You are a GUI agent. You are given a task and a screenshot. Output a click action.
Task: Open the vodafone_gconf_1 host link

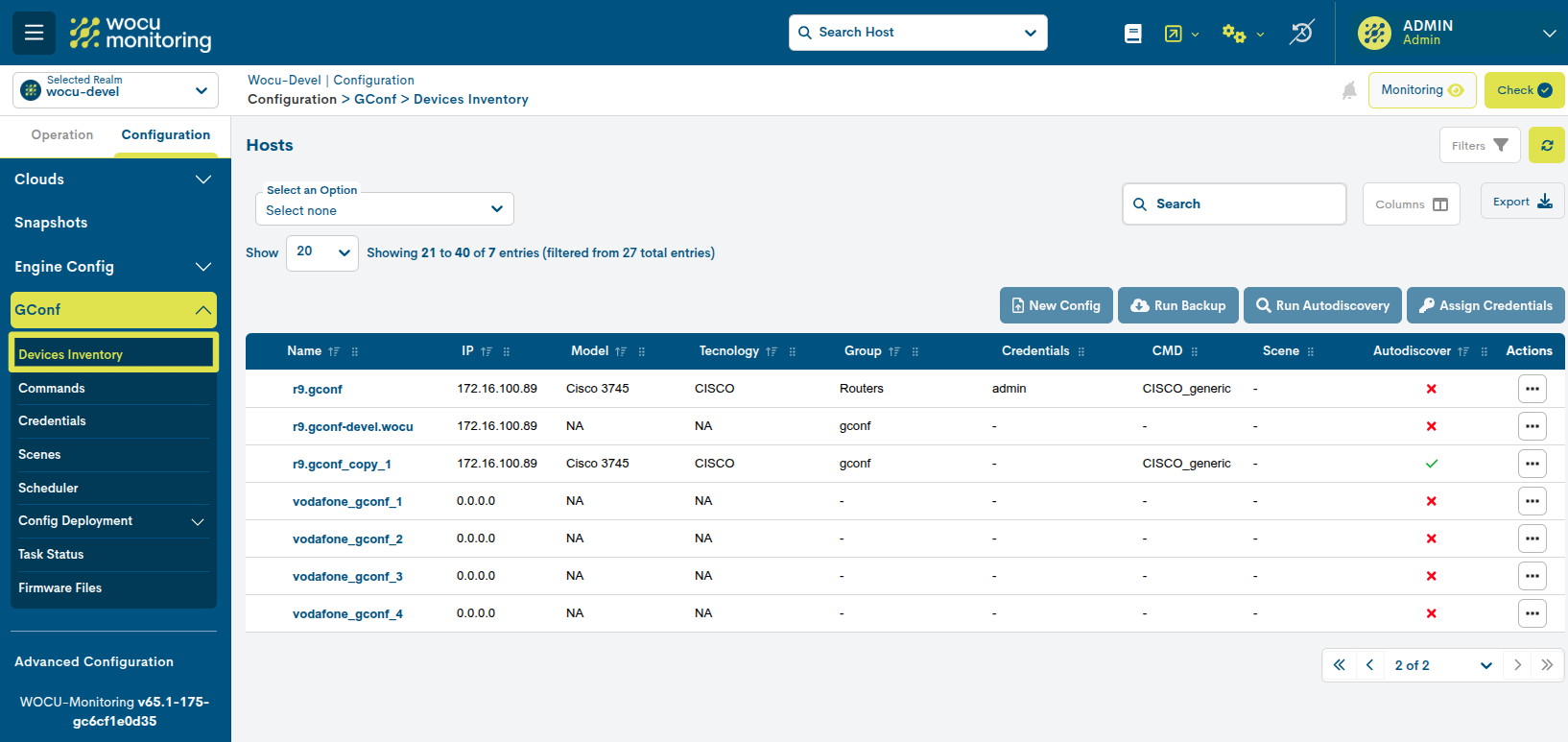pyautogui.click(x=346, y=502)
